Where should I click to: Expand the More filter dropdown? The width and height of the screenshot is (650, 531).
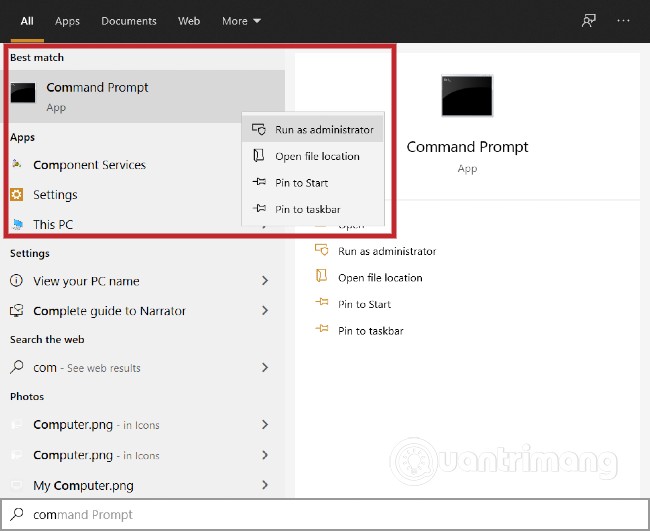[x=241, y=20]
